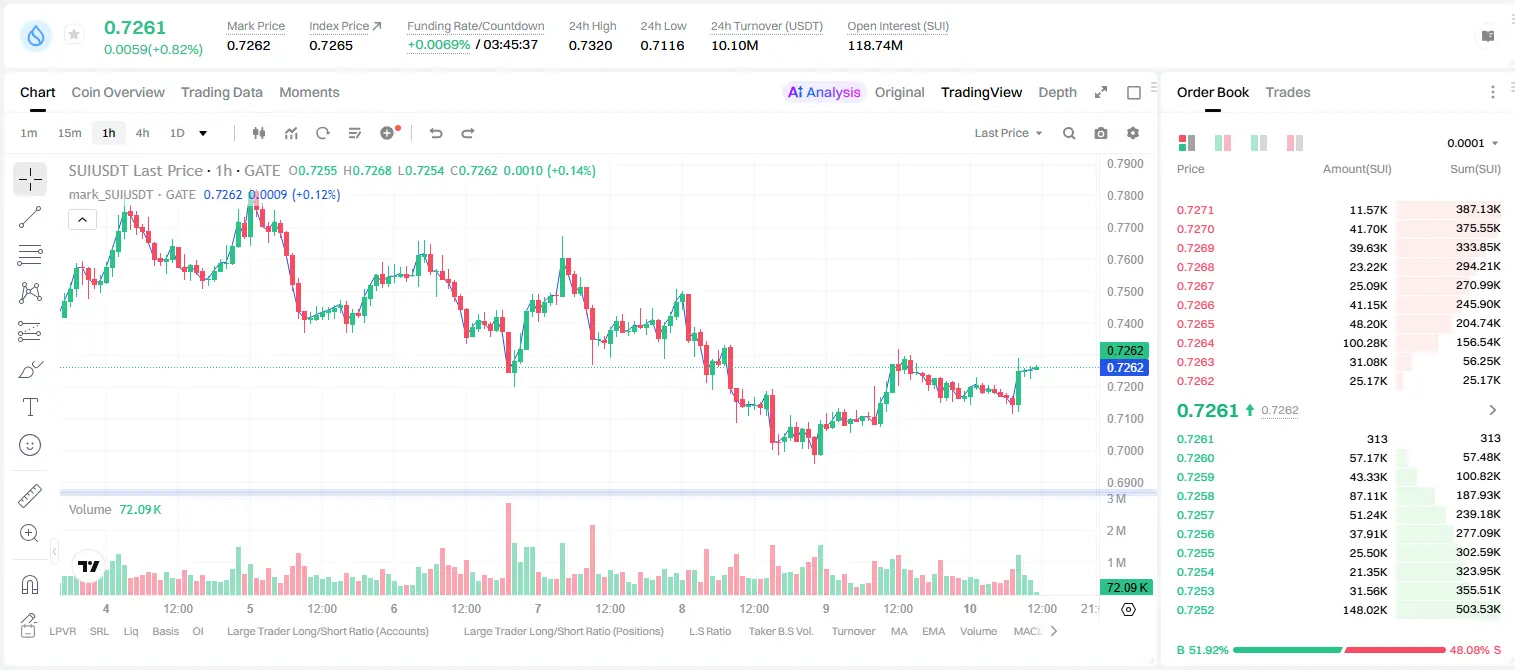Expand more timeframes after 1D
This screenshot has height=670, width=1515.
tap(203, 133)
